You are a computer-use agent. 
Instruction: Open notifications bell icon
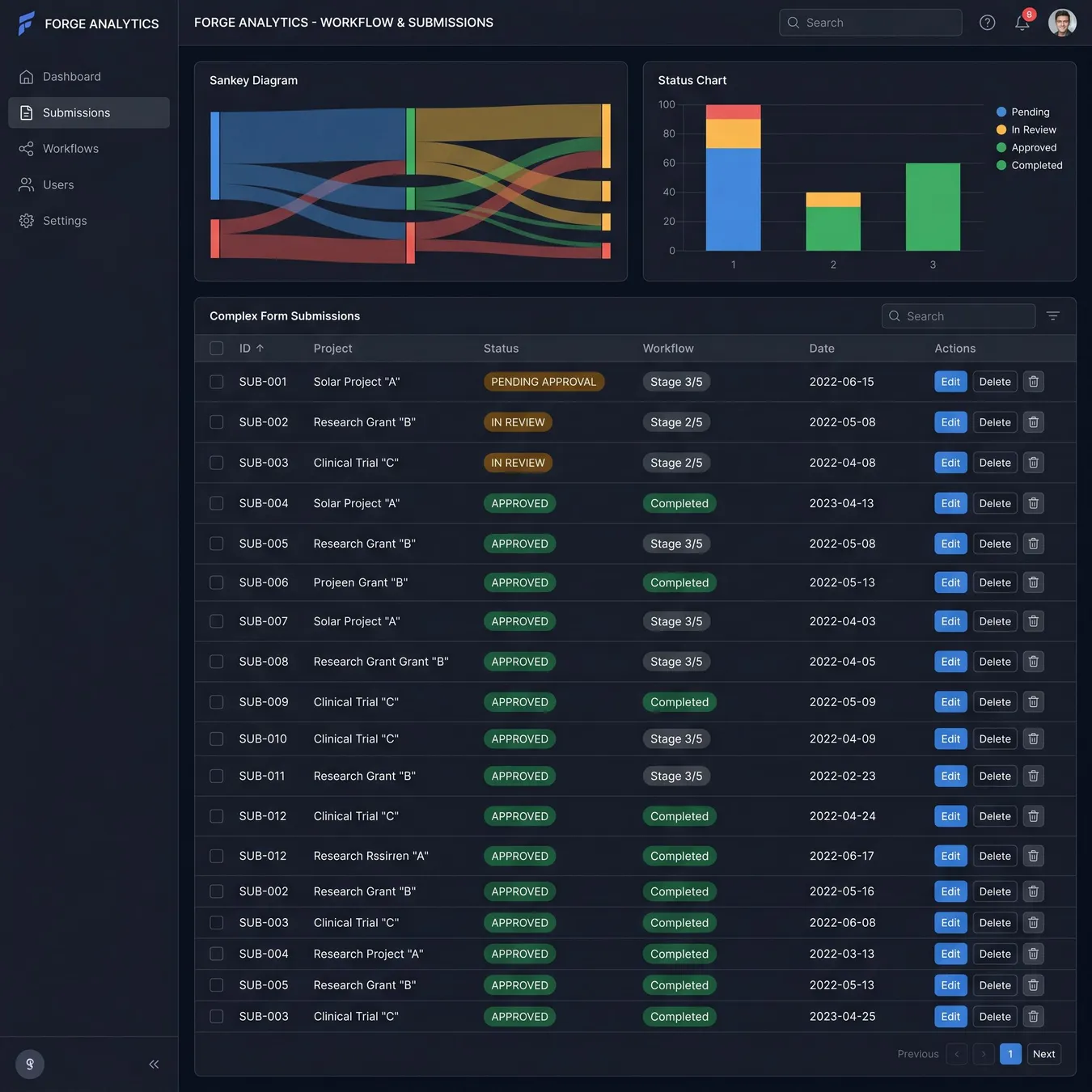(x=1022, y=23)
